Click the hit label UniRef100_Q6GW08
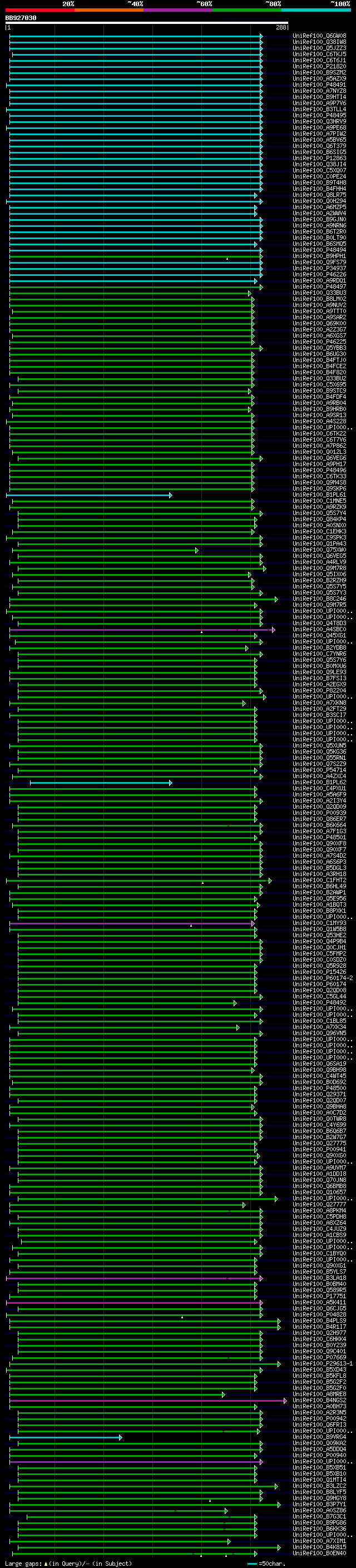Screen dimensions: 356x1568 point(319,37)
